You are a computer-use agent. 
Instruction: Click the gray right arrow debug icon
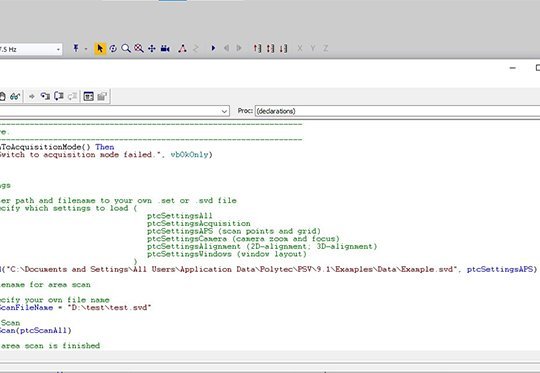point(32,96)
